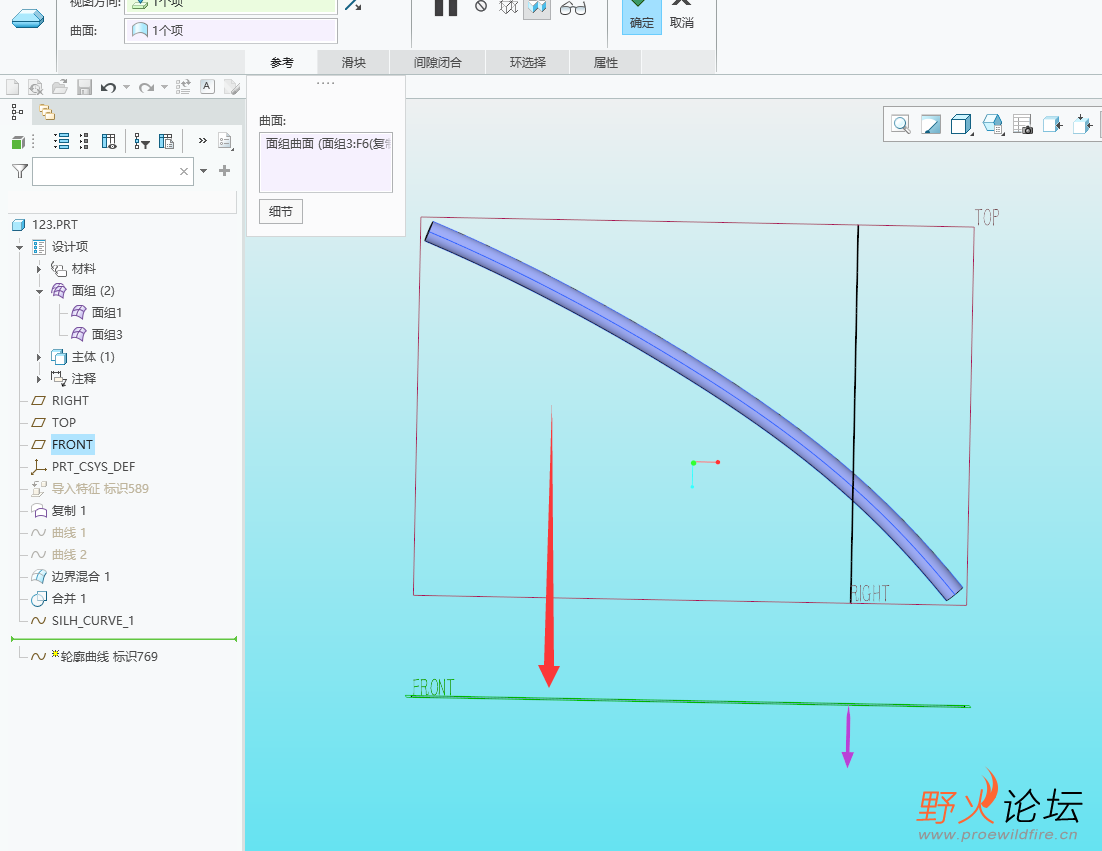
Task: Click the tree filter icon
Action: [142, 141]
